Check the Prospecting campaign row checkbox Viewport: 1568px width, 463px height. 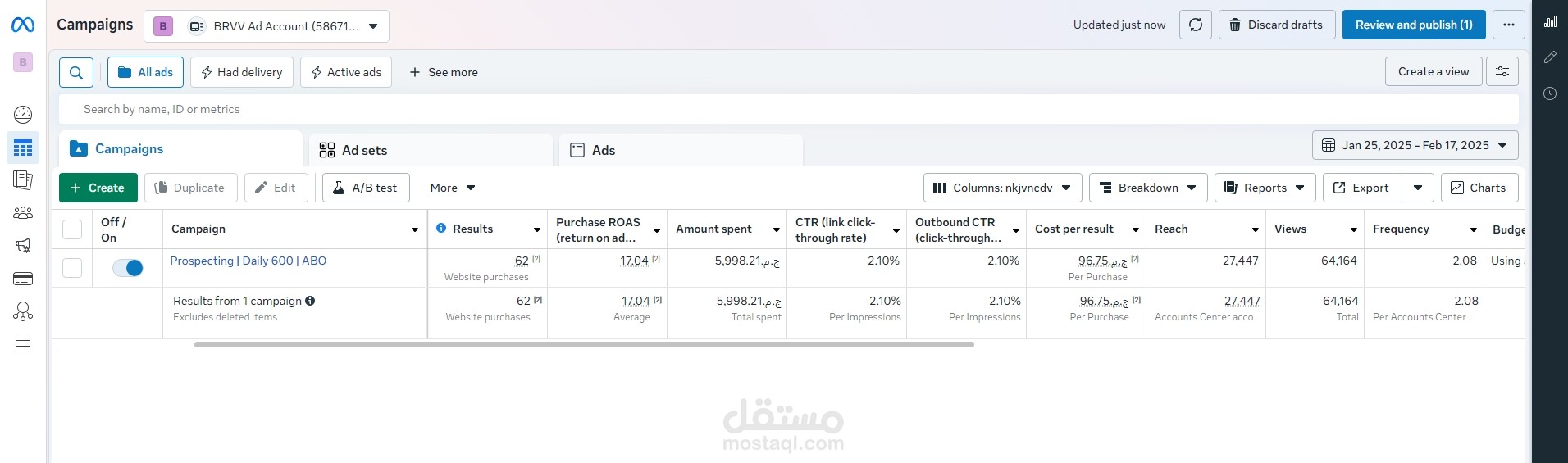click(x=72, y=268)
